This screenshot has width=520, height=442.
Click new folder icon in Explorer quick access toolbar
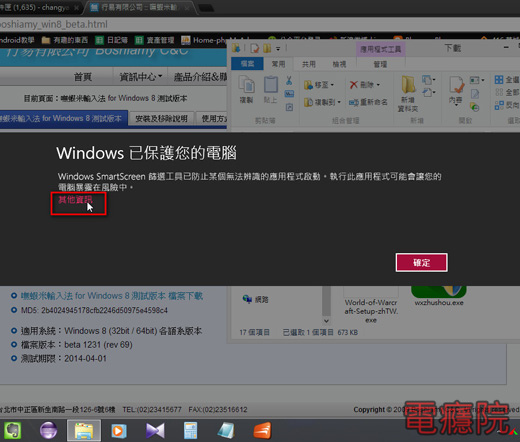(267, 48)
